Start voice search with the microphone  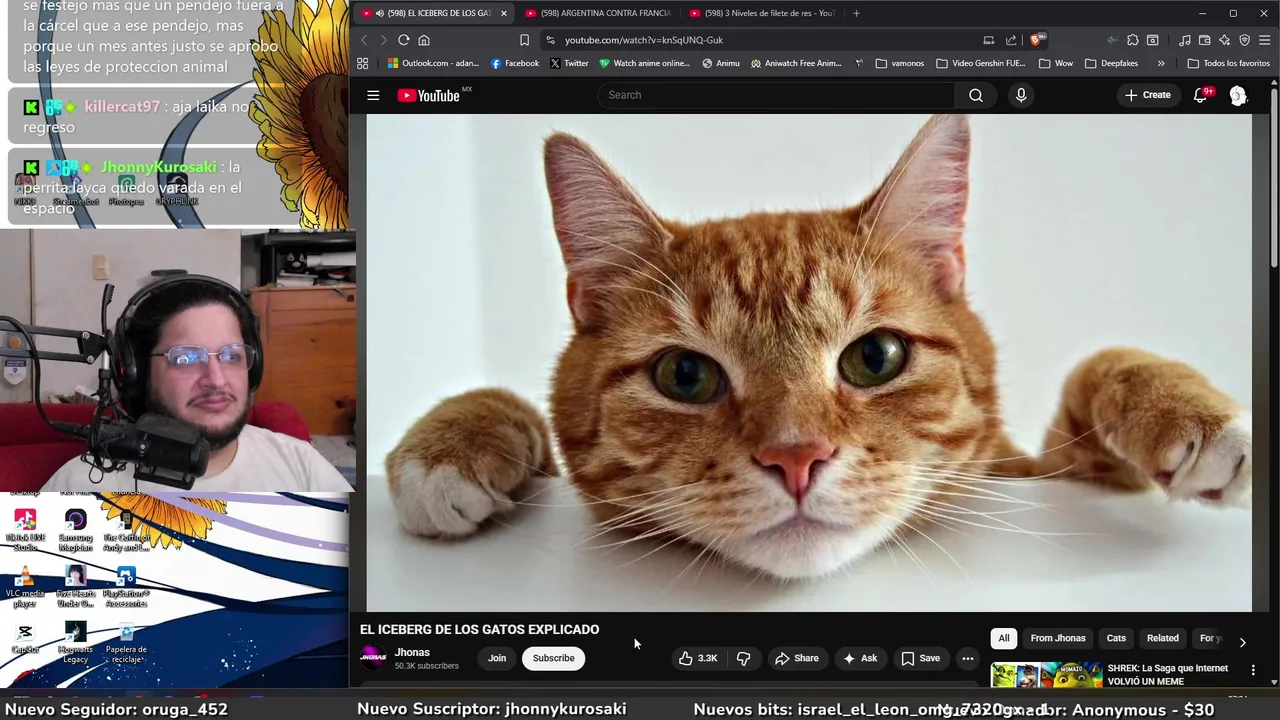[x=1021, y=95]
